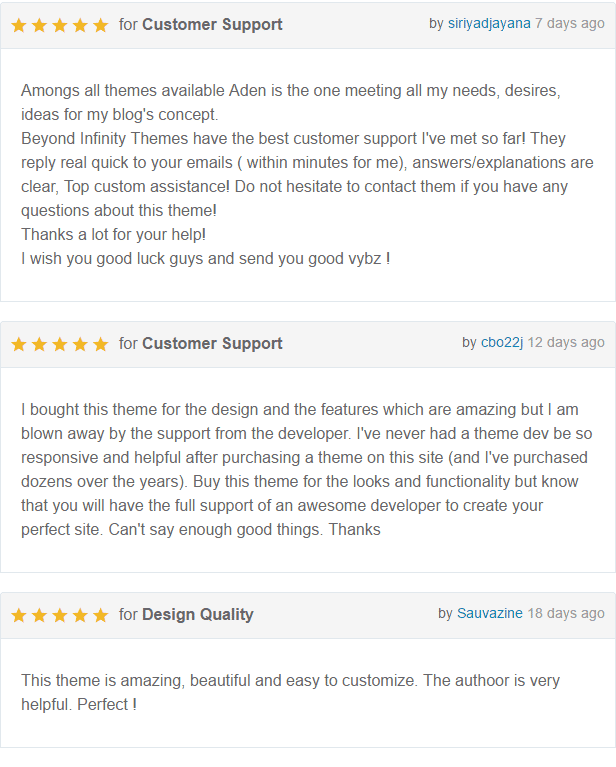Click the first star in siriyadjayana's review
The image size is (616, 767).
[19, 25]
